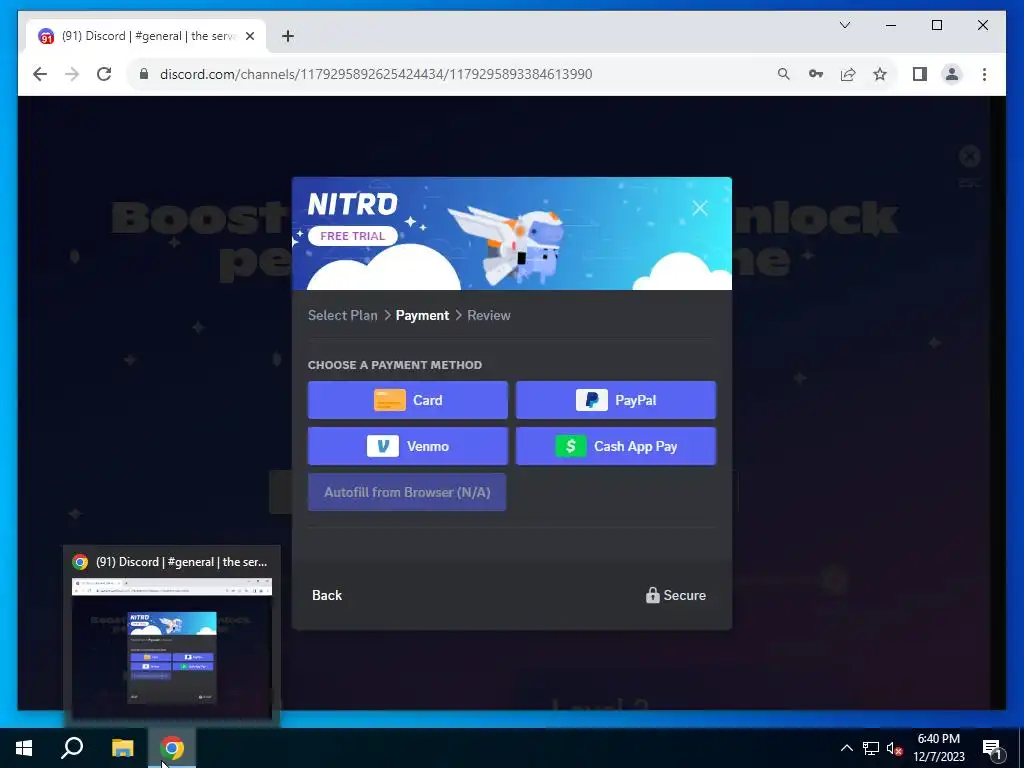Click the Venmo V logo icon
Image resolution: width=1024 pixels, height=768 pixels.
click(383, 446)
